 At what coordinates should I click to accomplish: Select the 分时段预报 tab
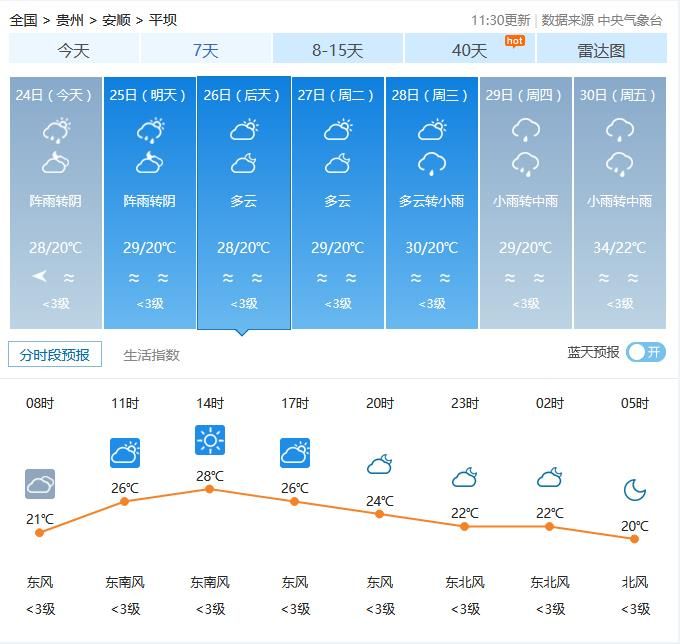click(55, 354)
